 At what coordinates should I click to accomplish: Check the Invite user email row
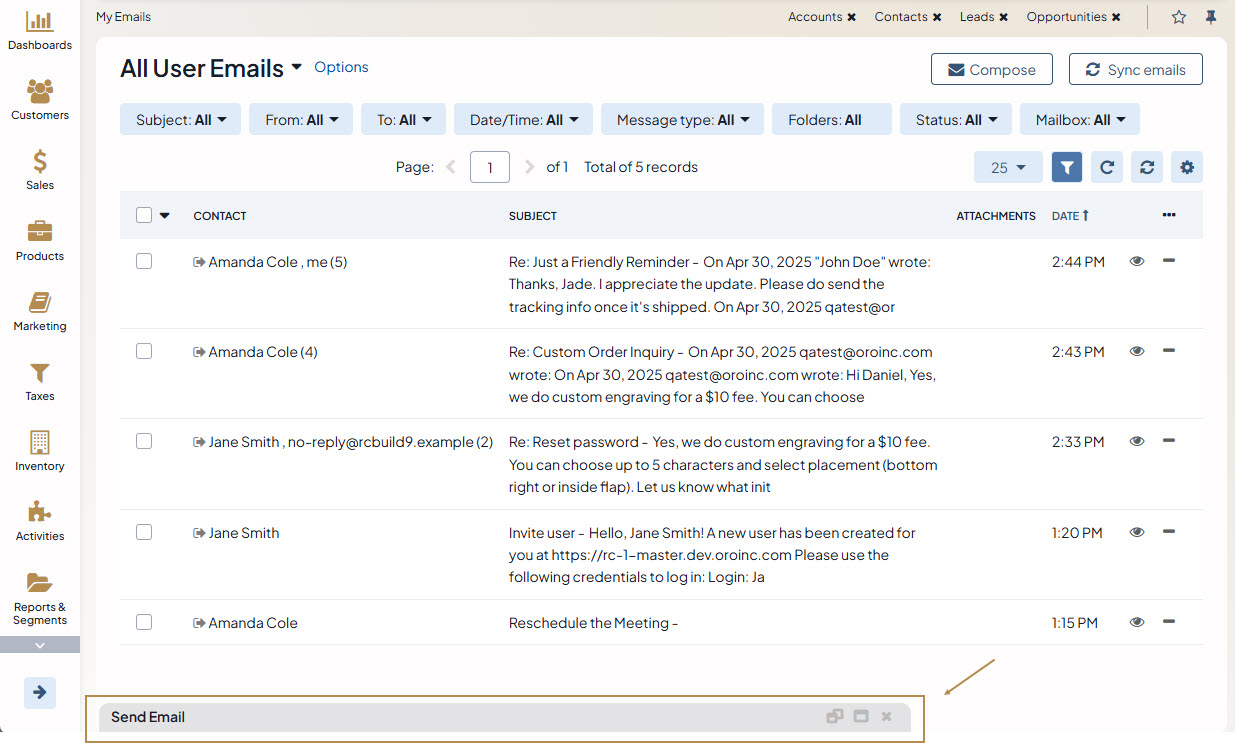[144, 532]
